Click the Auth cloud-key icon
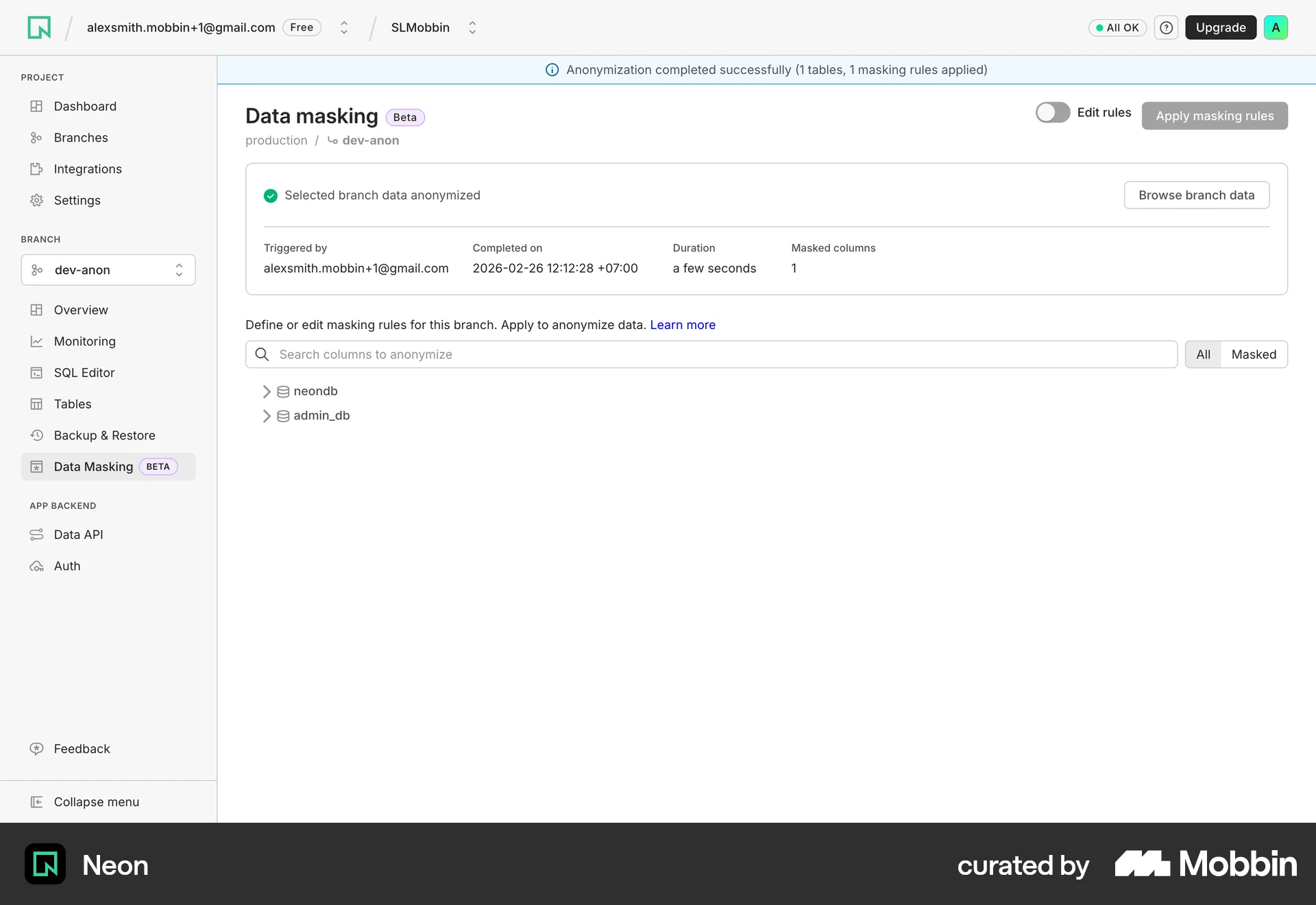The width and height of the screenshot is (1316, 905). tap(36, 566)
